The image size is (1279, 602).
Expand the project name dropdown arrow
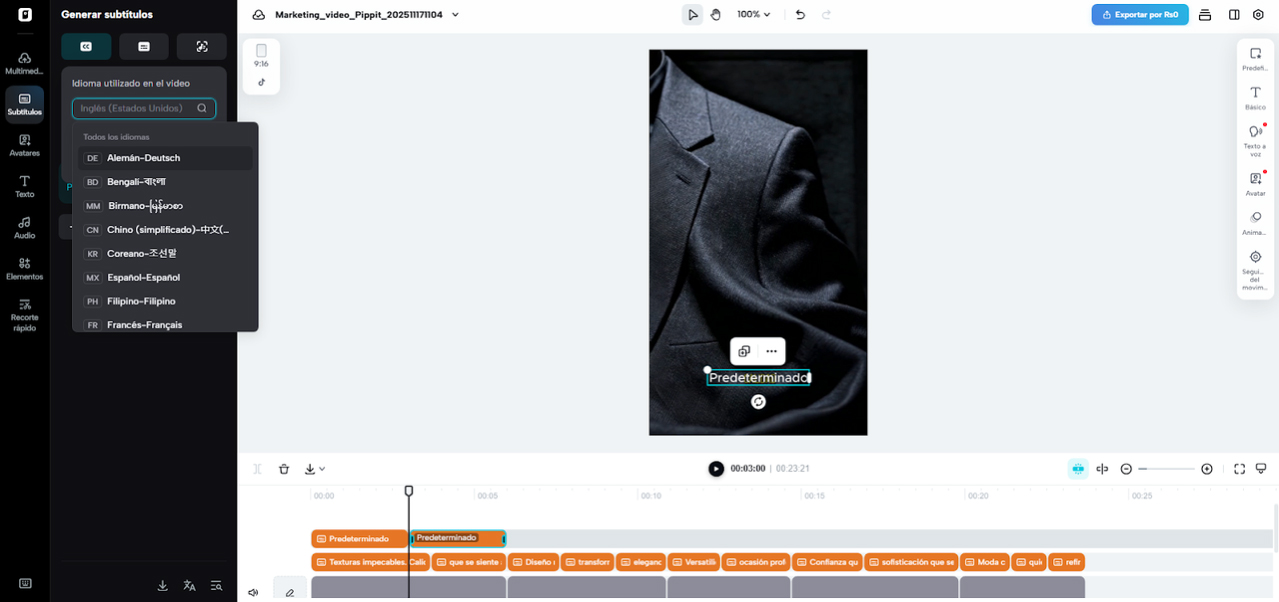tap(456, 15)
